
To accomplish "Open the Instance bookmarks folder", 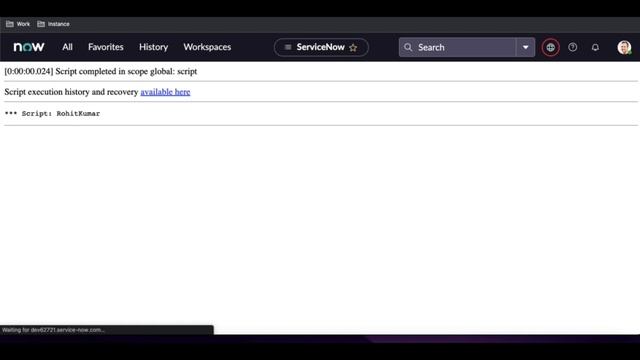I will [x=53, y=24].
